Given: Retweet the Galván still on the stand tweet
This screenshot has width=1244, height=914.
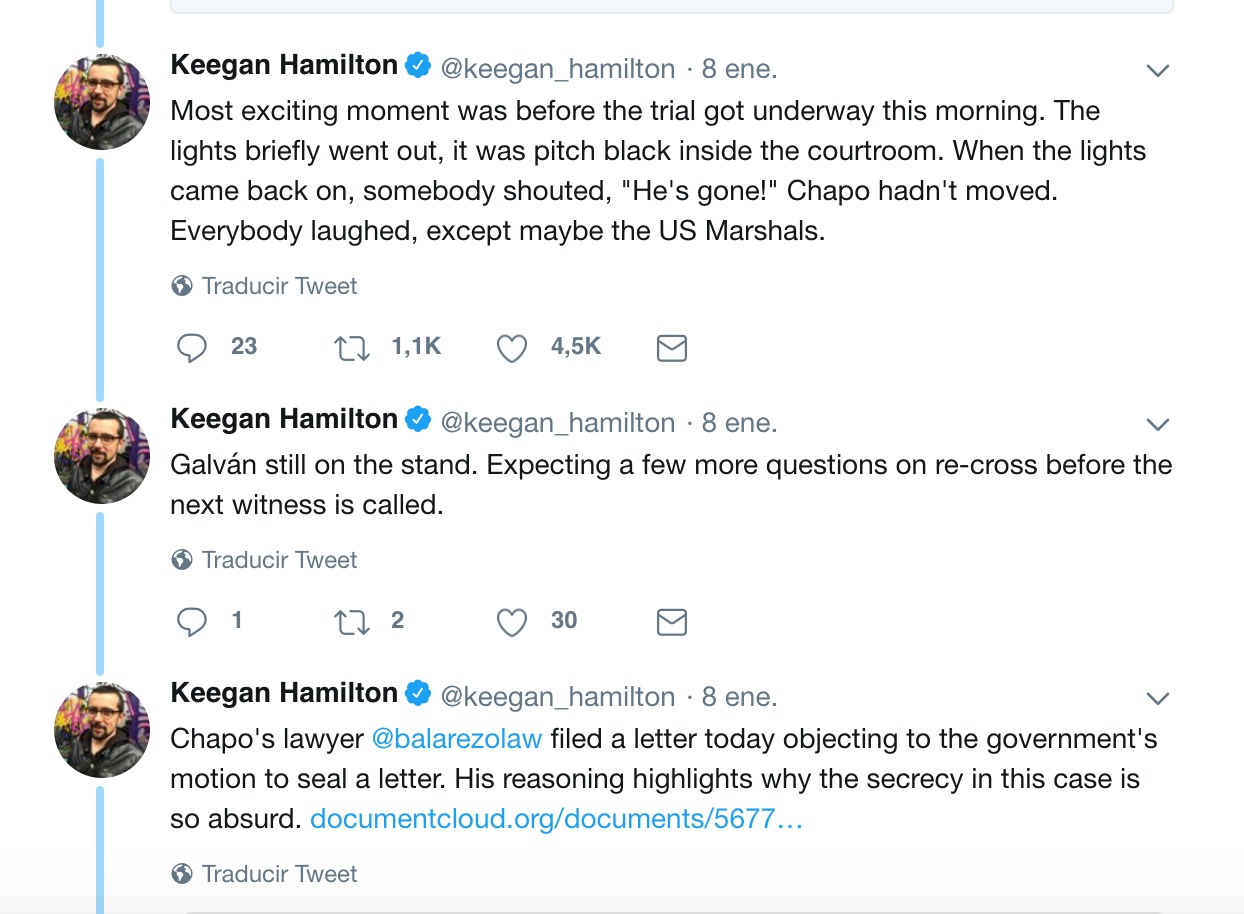Looking at the screenshot, I should (351, 622).
